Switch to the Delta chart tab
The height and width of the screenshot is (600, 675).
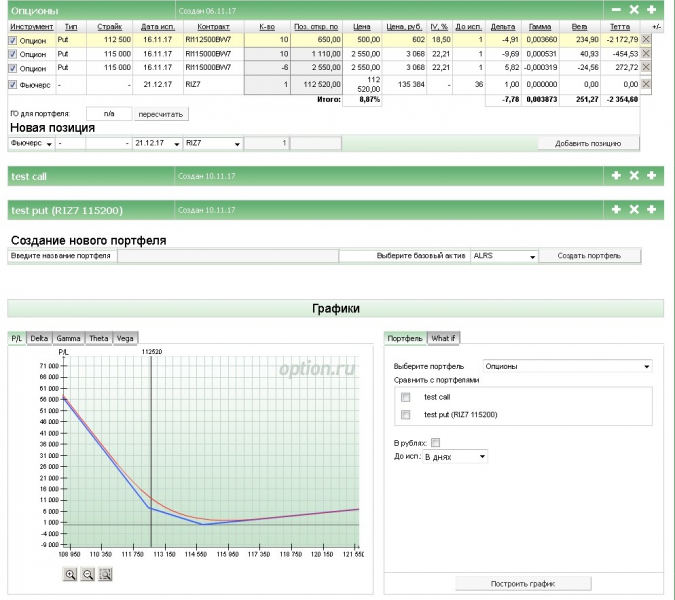point(39,338)
